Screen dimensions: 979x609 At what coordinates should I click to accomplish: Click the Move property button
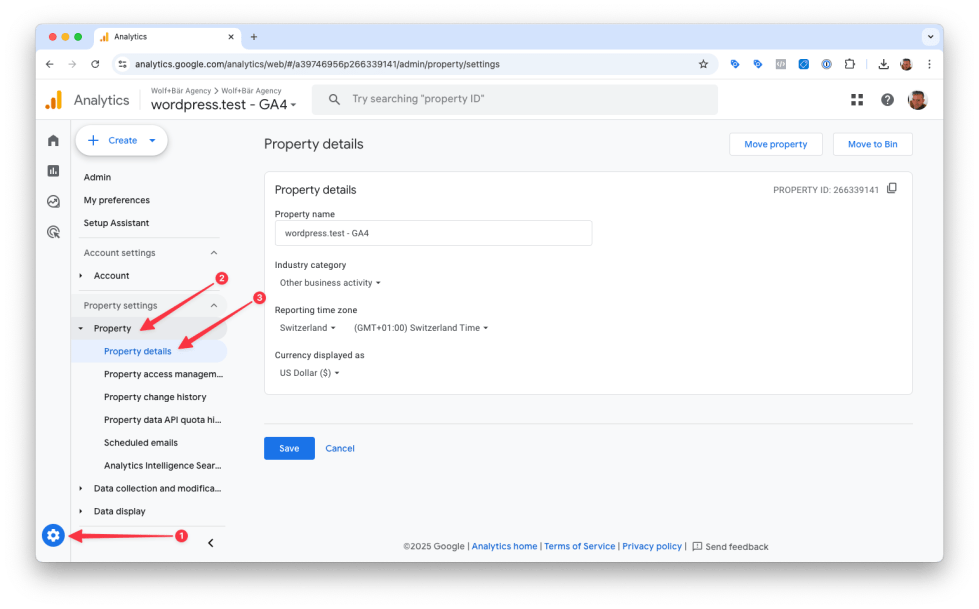[x=775, y=144]
